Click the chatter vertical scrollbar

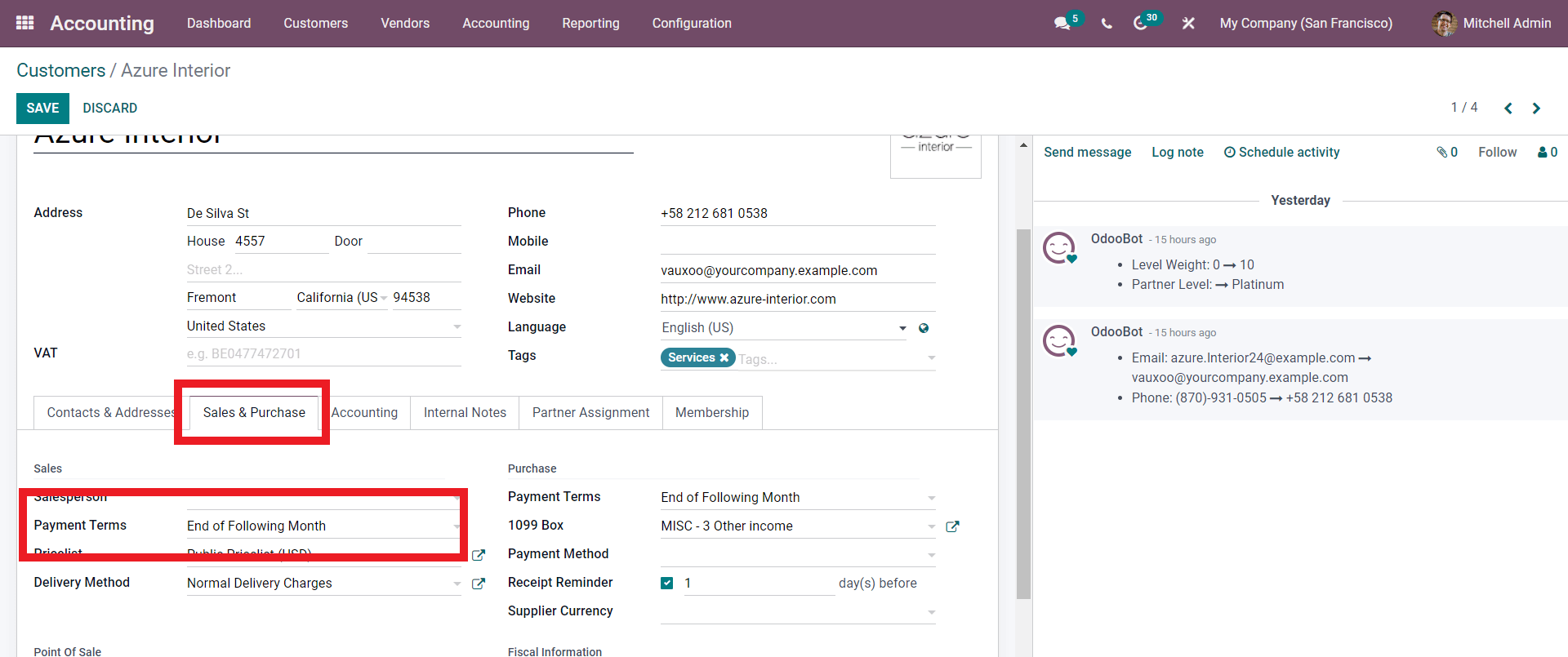coord(1023,413)
